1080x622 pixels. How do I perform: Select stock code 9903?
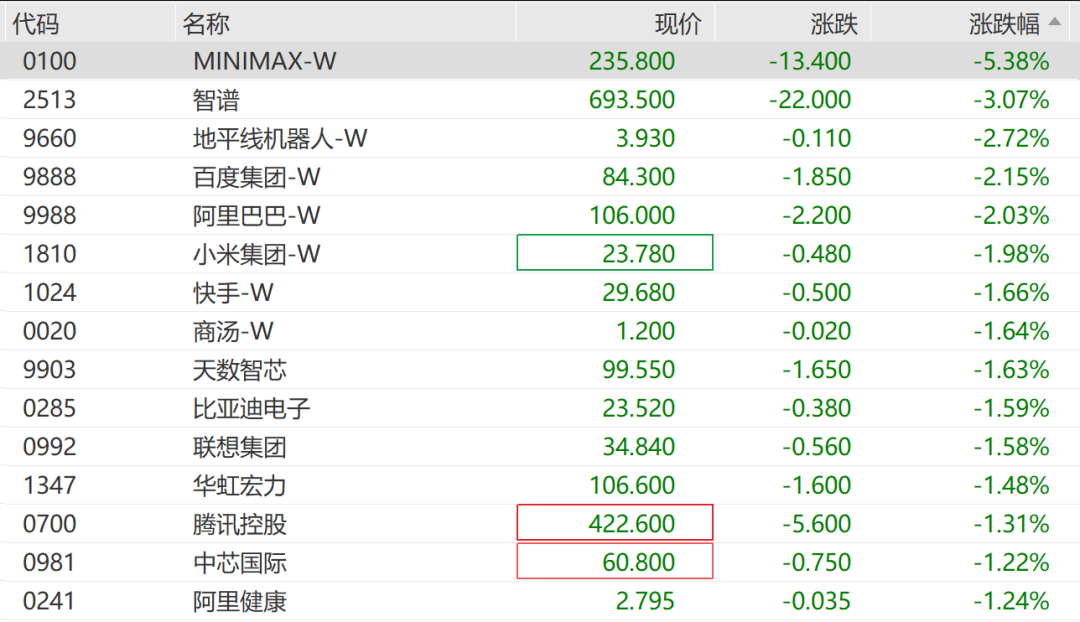(50, 370)
